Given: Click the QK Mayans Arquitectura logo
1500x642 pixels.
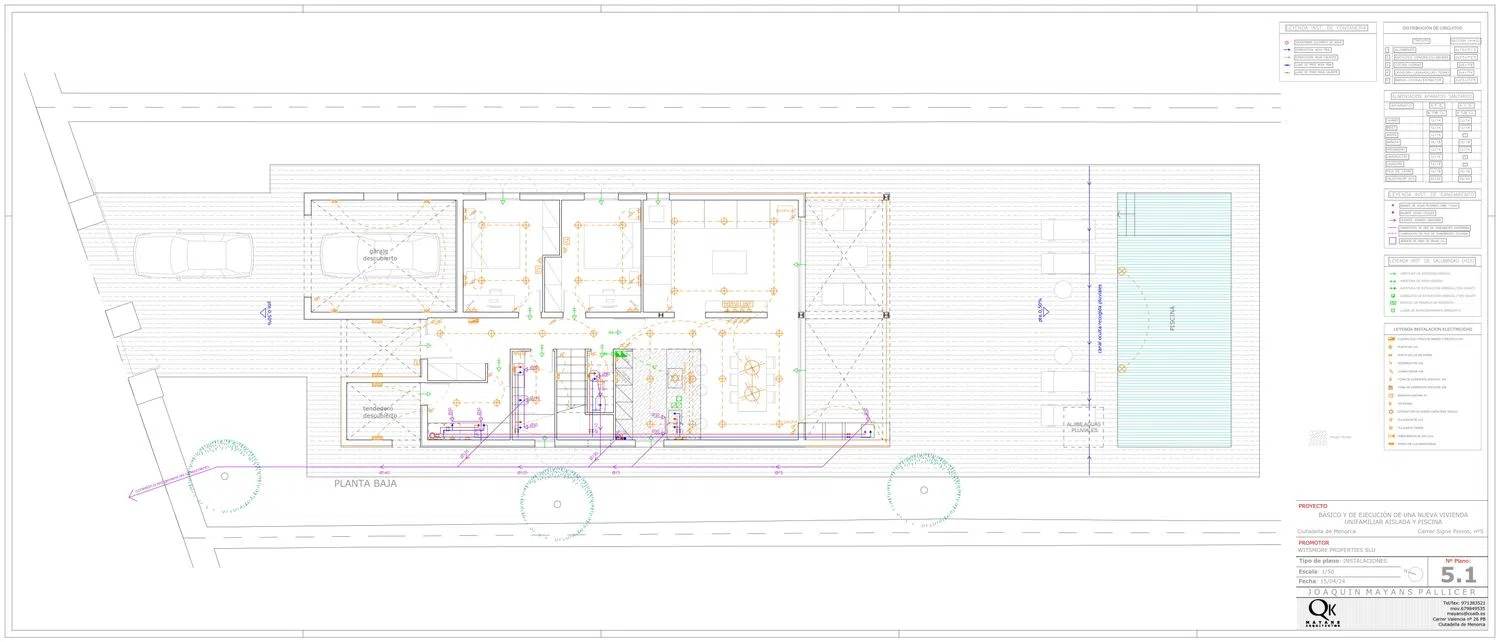Looking at the screenshot, I should point(1323,613).
